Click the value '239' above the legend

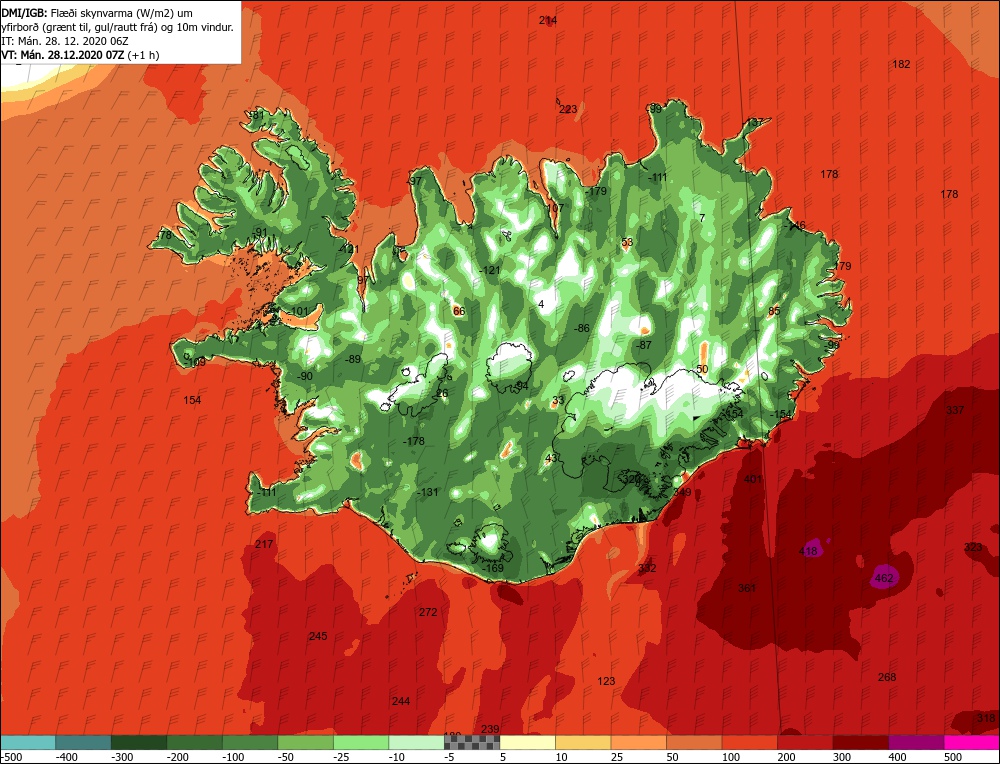(490, 729)
